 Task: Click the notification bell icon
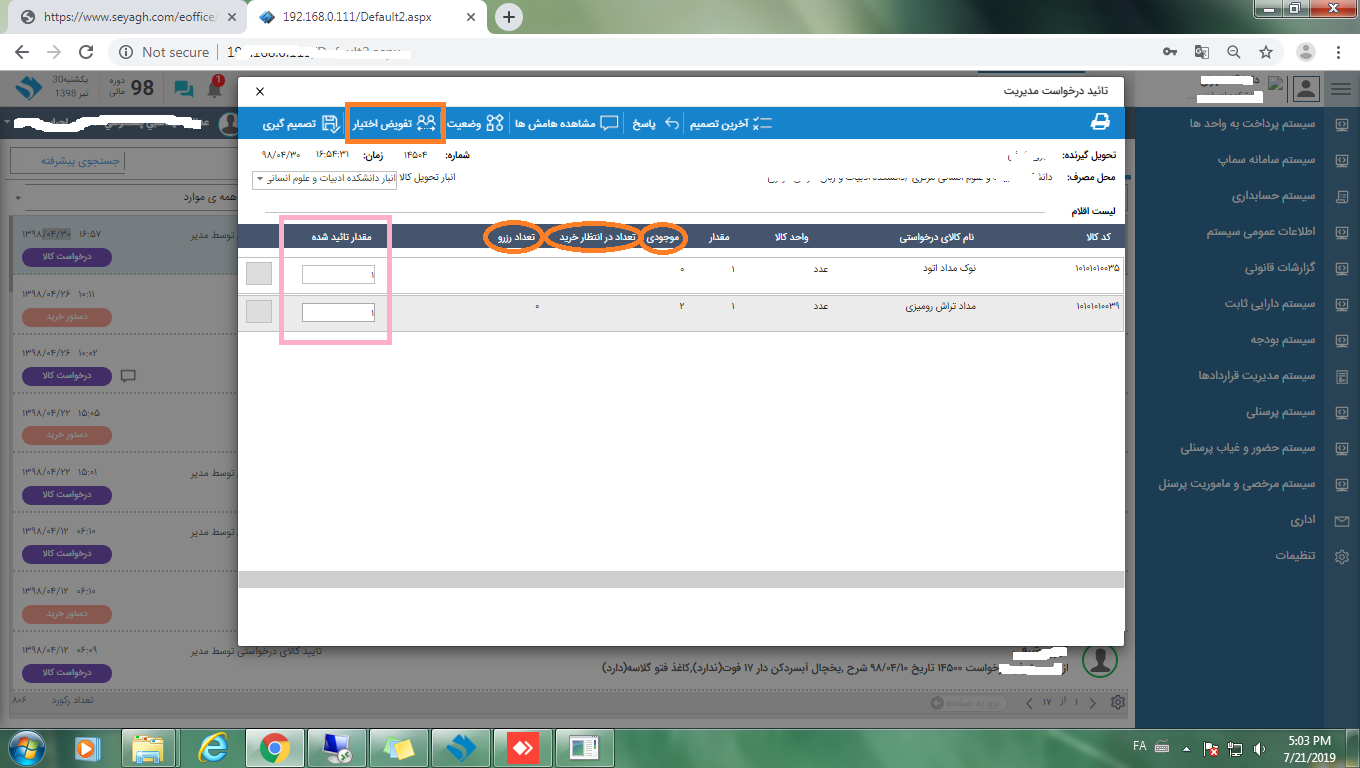(x=214, y=89)
